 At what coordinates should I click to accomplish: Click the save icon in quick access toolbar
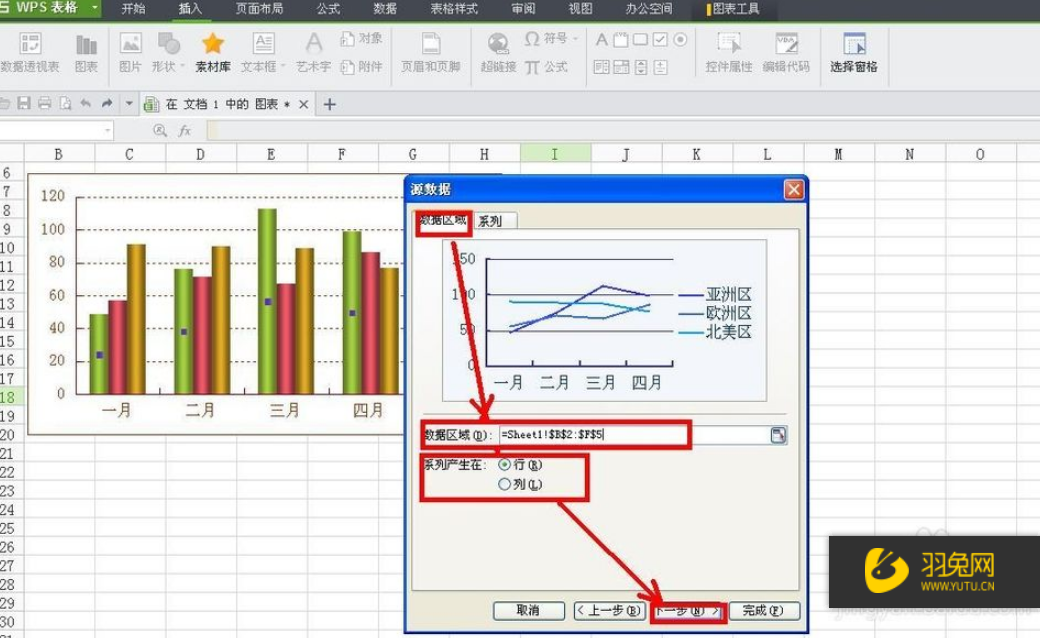(24, 103)
